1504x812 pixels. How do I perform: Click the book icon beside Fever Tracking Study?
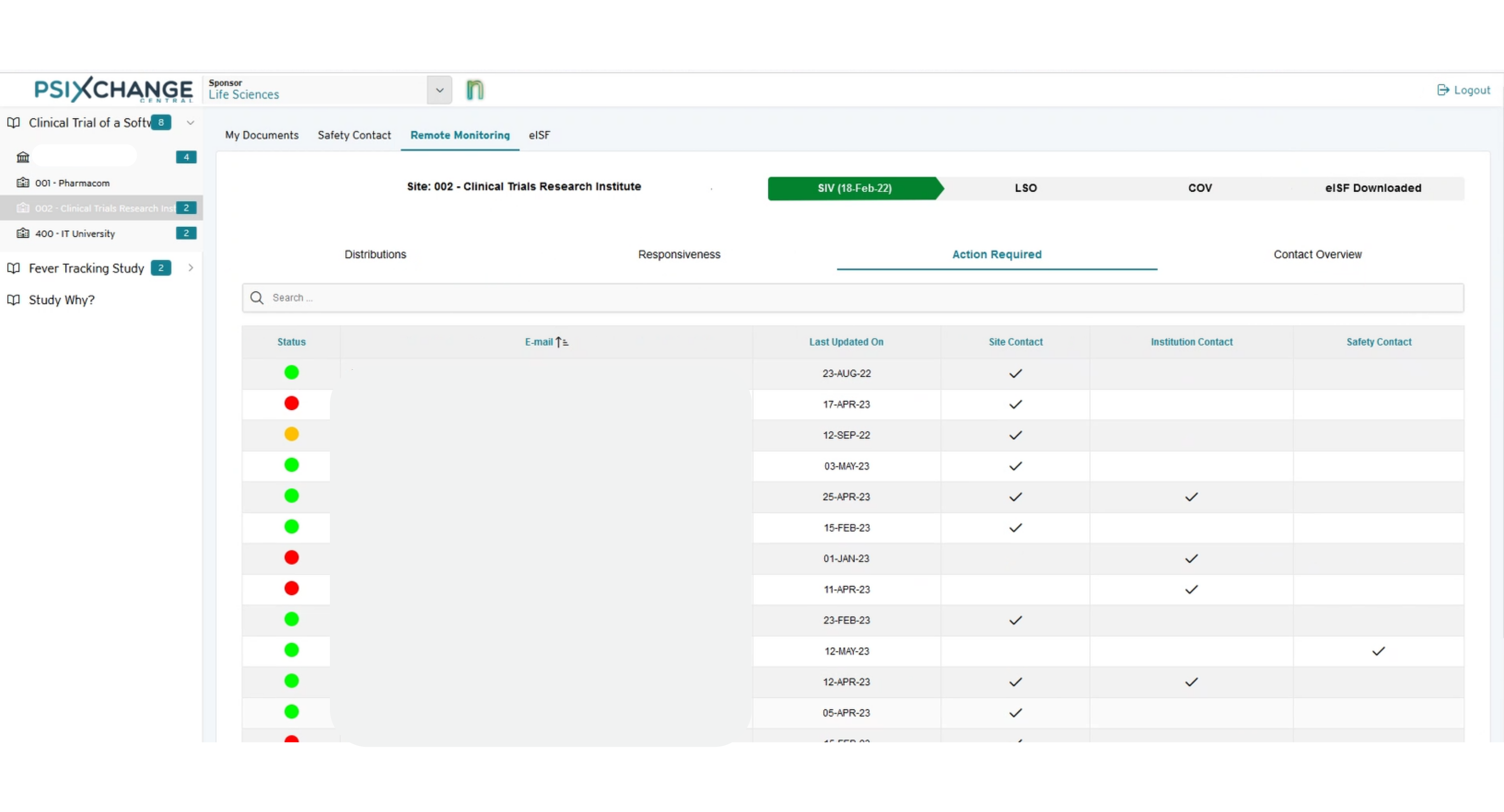click(x=13, y=268)
